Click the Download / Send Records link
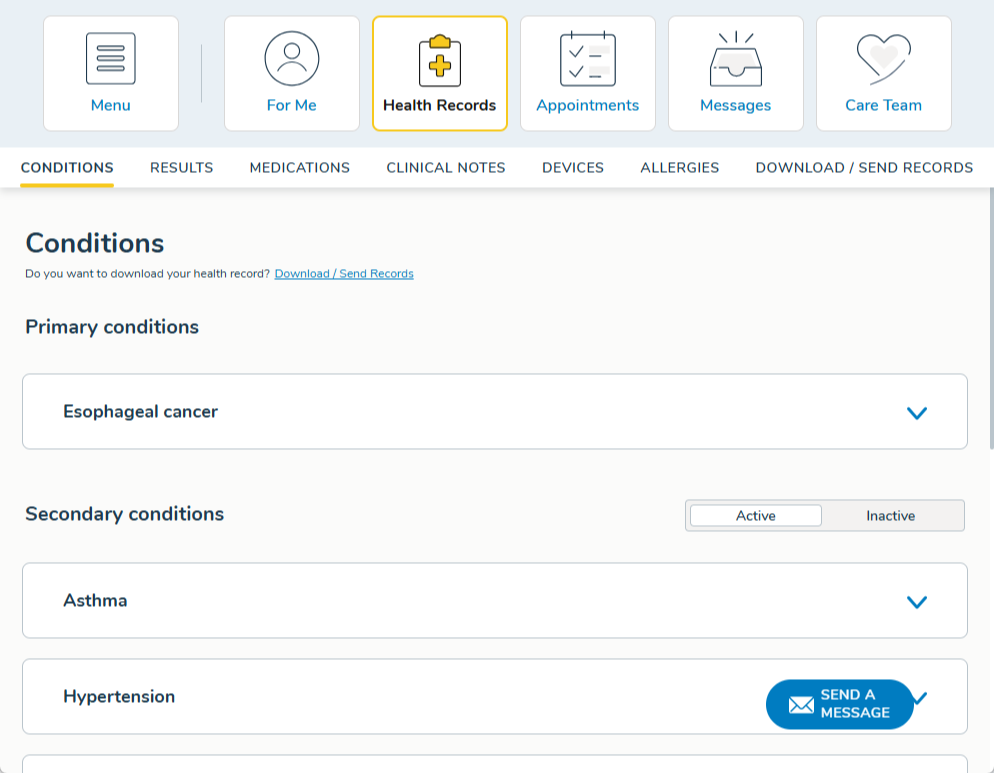 (x=344, y=273)
